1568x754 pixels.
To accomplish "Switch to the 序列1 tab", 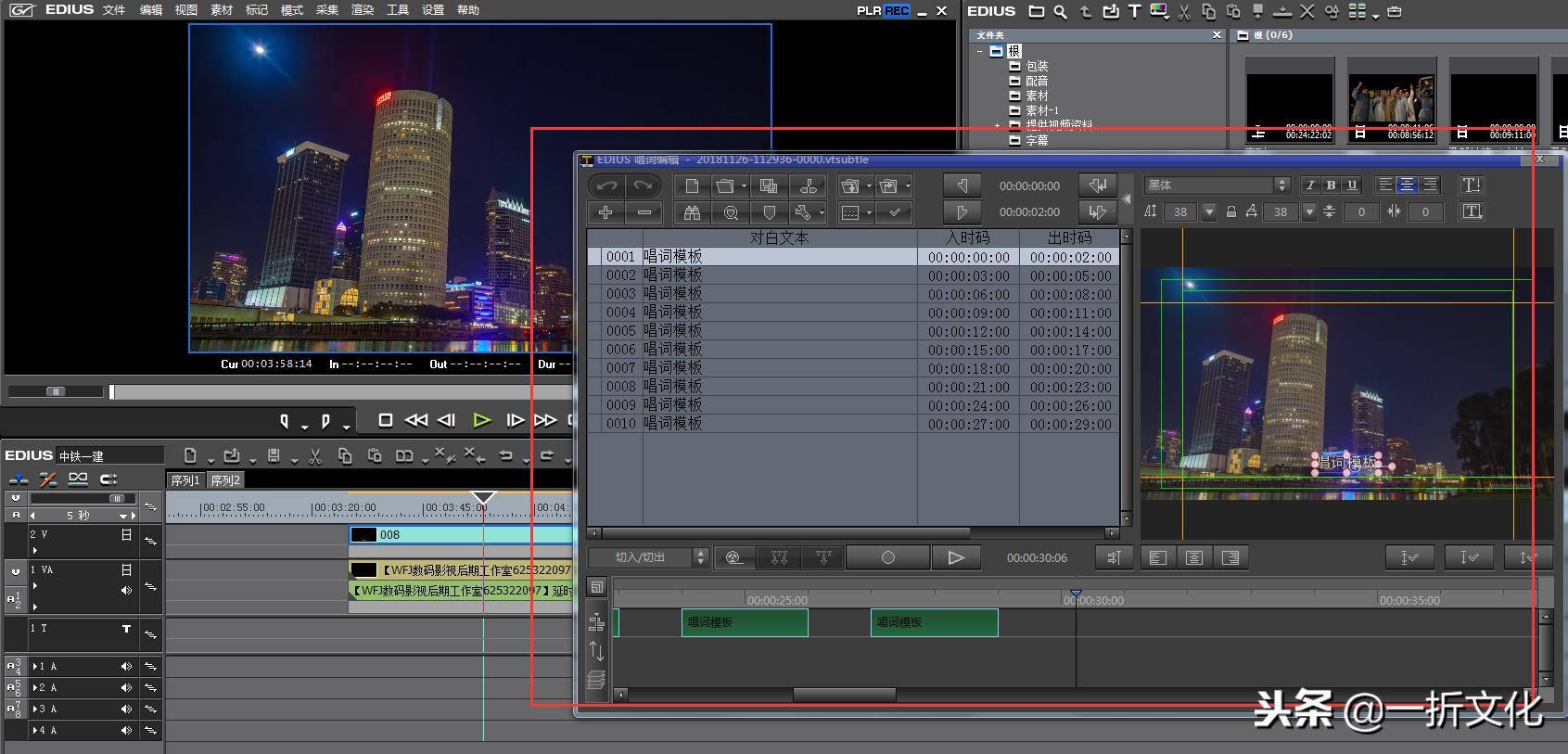I will [x=185, y=479].
